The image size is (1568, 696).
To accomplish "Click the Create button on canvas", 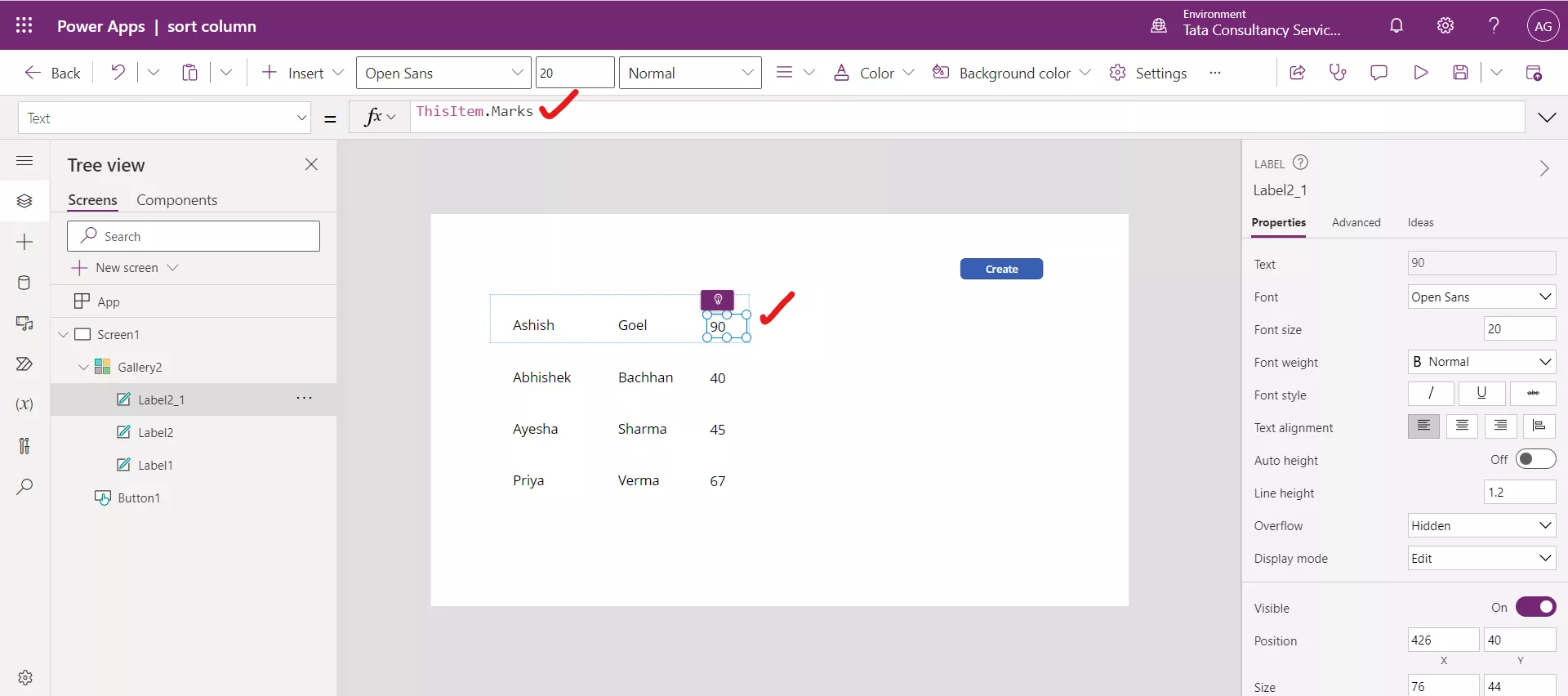I will click(1001, 269).
